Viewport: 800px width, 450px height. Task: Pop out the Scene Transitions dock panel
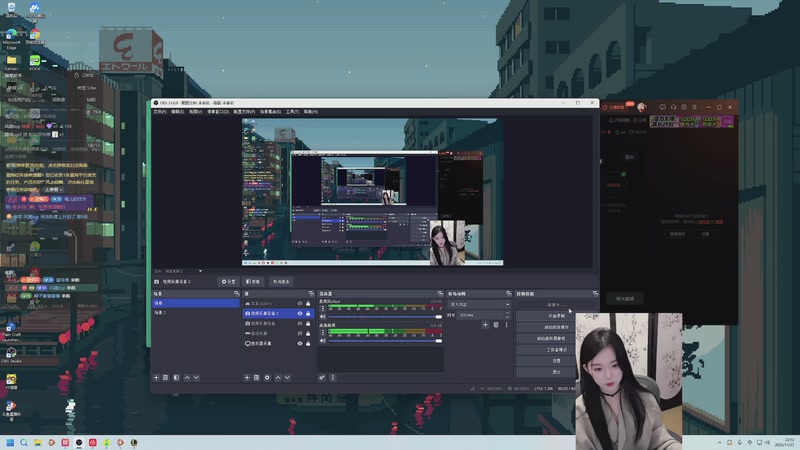509,293
